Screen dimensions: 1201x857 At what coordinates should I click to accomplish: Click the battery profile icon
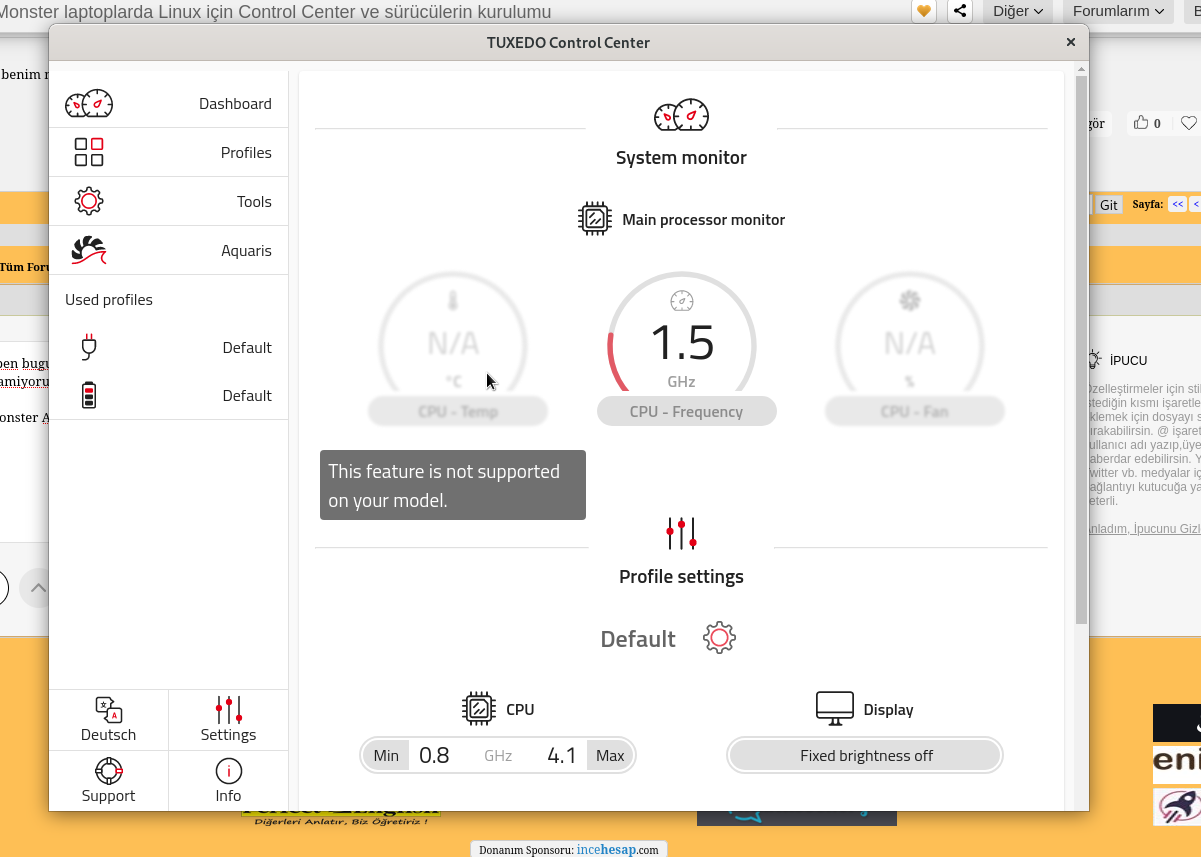tap(89, 395)
